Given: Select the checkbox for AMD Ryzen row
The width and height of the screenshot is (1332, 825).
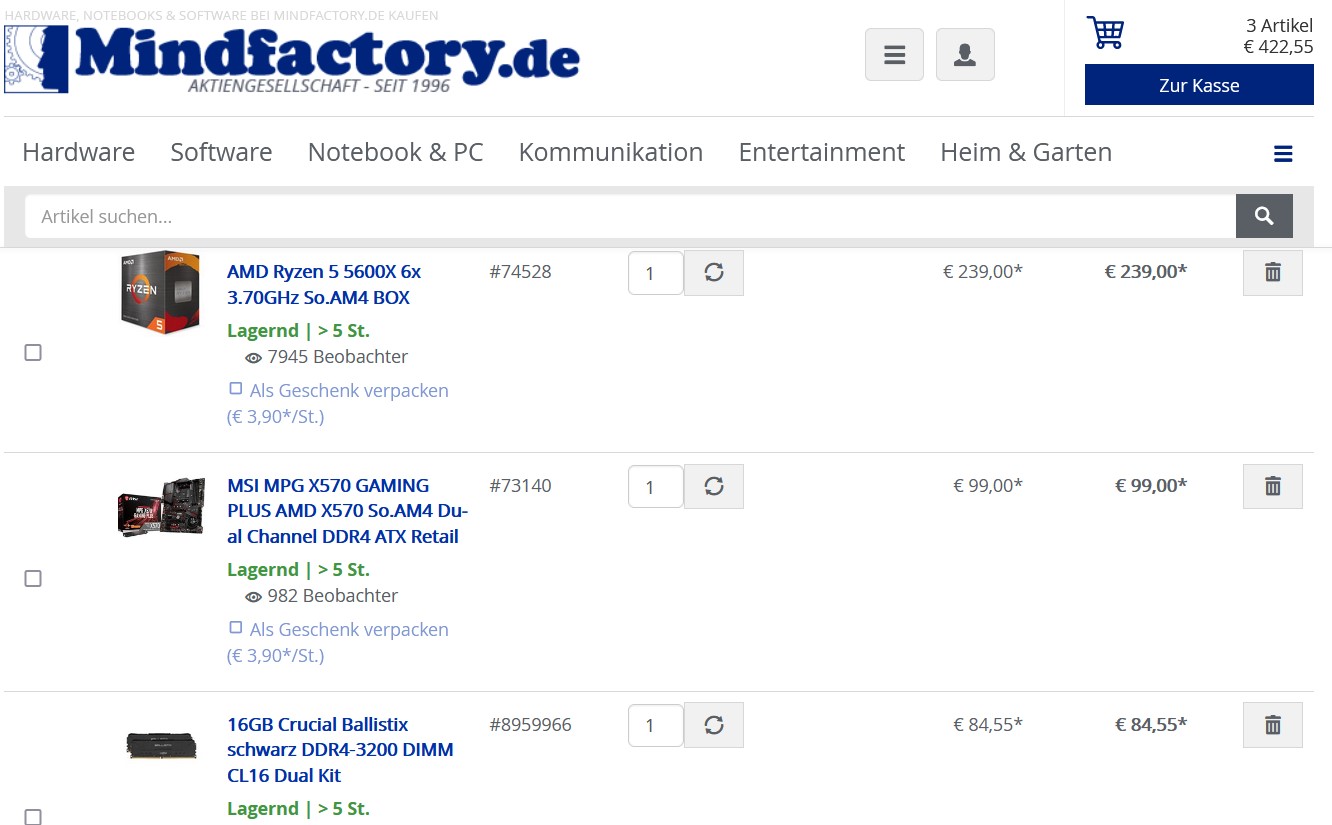Looking at the screenshot, I should pyautogui.click(x=33, y=353).
